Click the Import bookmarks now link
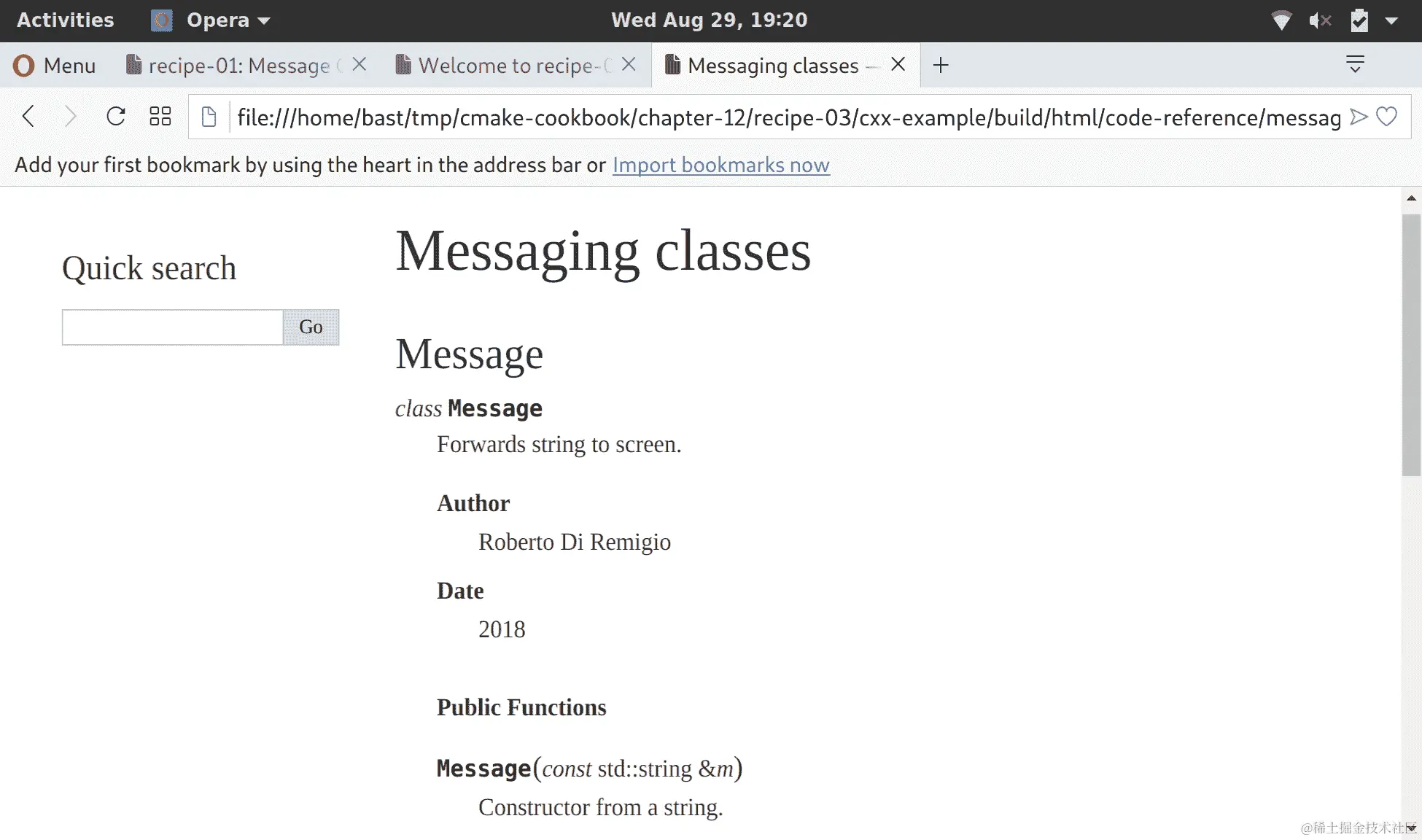The image size is (1422, 840). [x=720, y=165]
